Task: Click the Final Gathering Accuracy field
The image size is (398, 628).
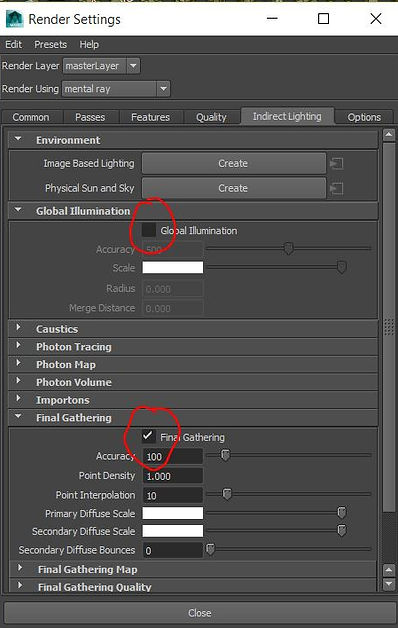Action: (x=173, y=457)
